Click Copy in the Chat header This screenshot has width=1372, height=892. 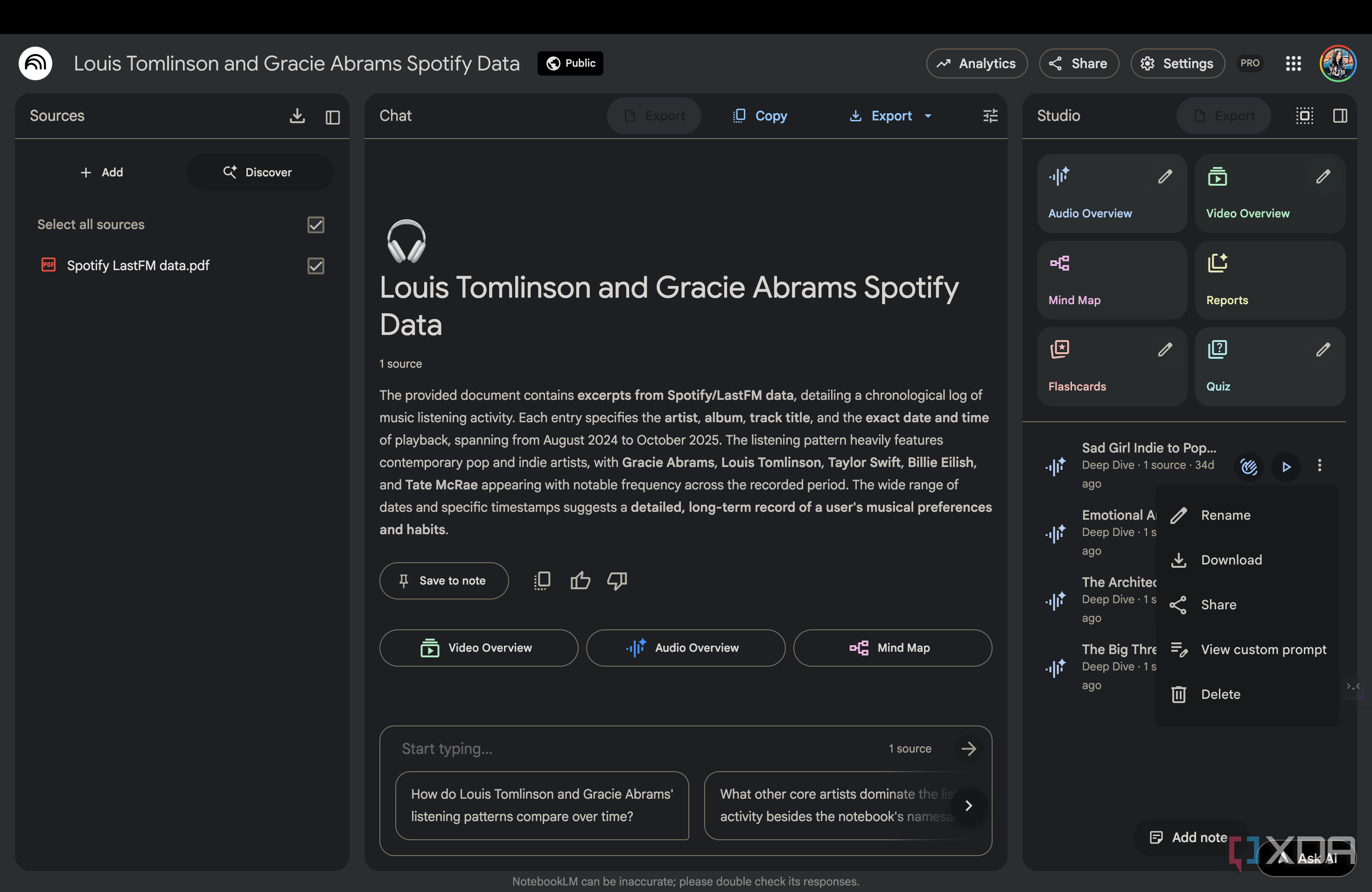pyautogui.click(x=759, y=116)
